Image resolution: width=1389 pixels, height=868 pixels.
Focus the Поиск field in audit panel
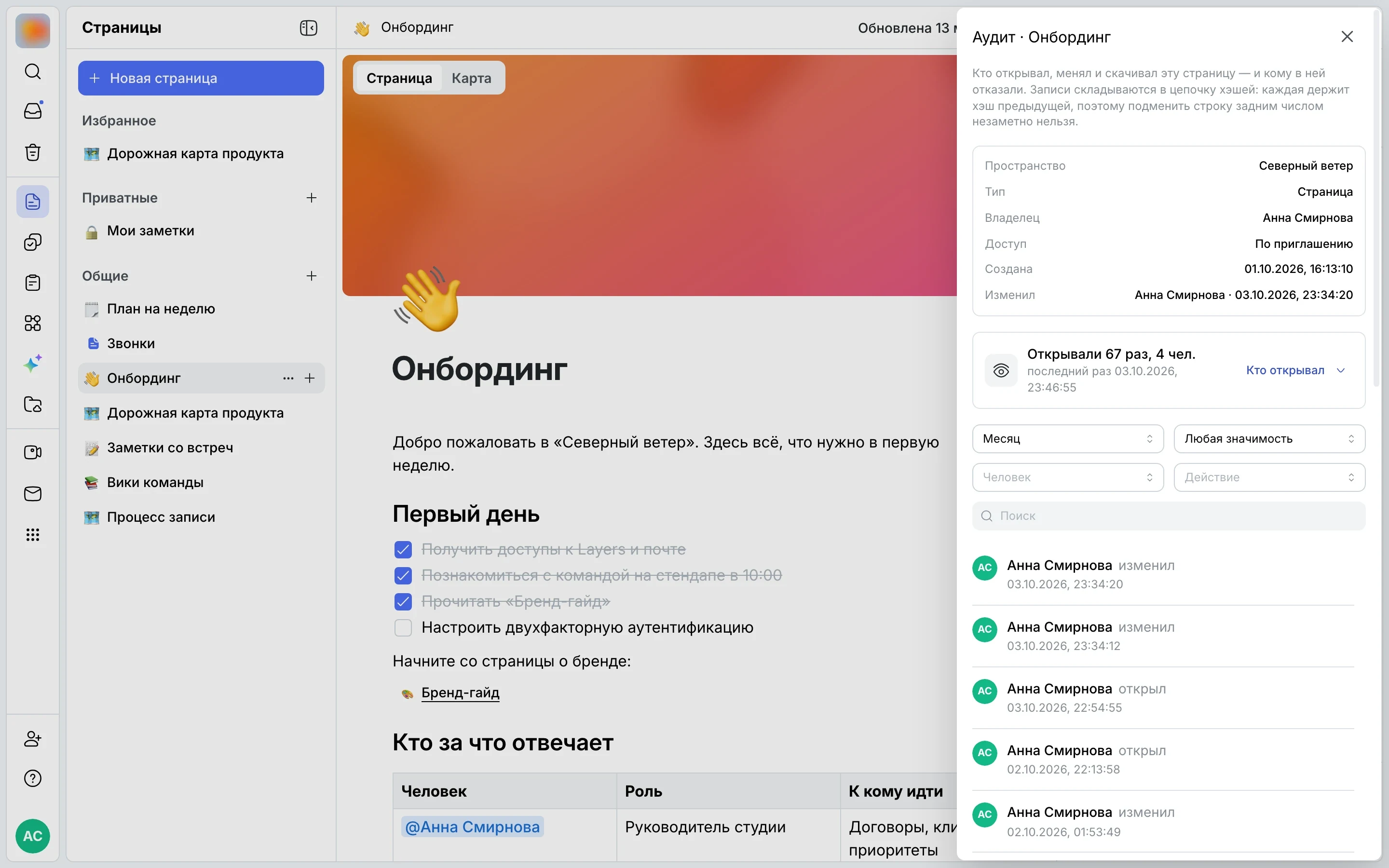pos(1169,516)
